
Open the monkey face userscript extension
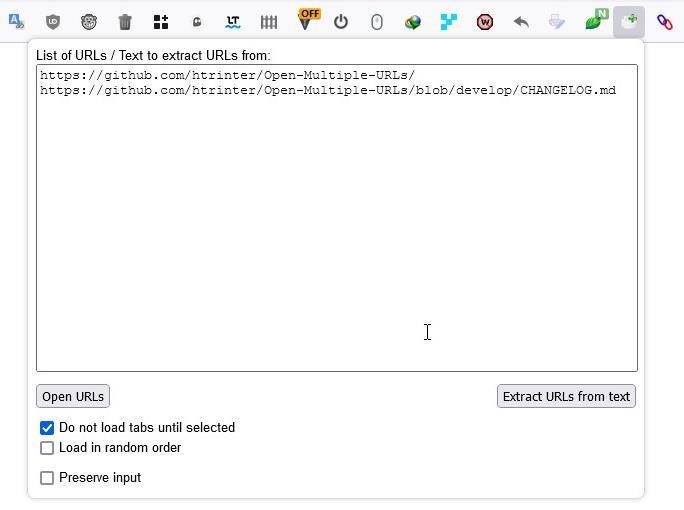coord(89,22)
